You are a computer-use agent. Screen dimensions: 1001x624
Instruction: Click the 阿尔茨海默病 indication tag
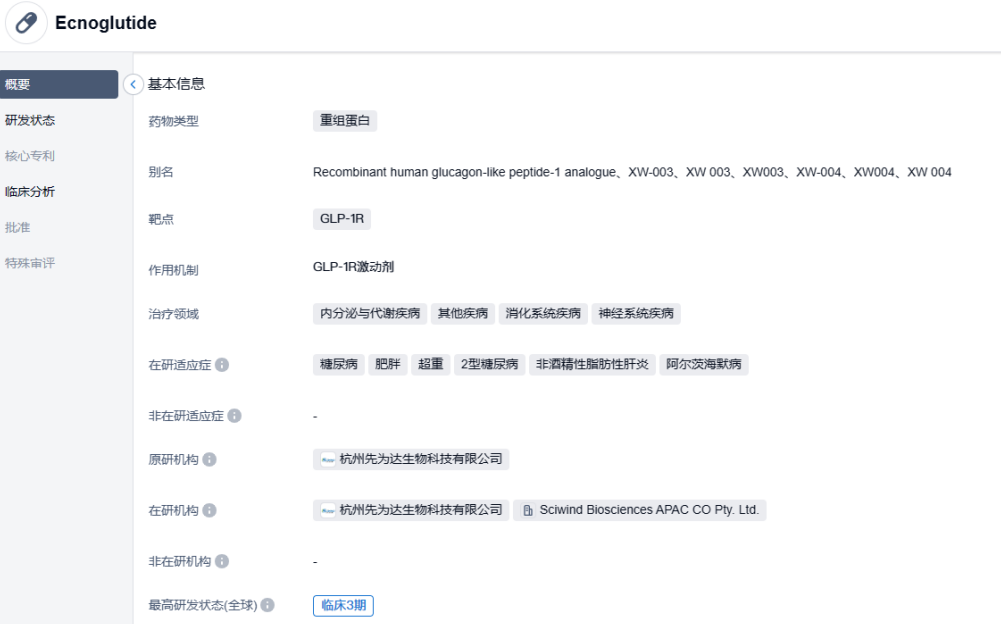point(704,365)
